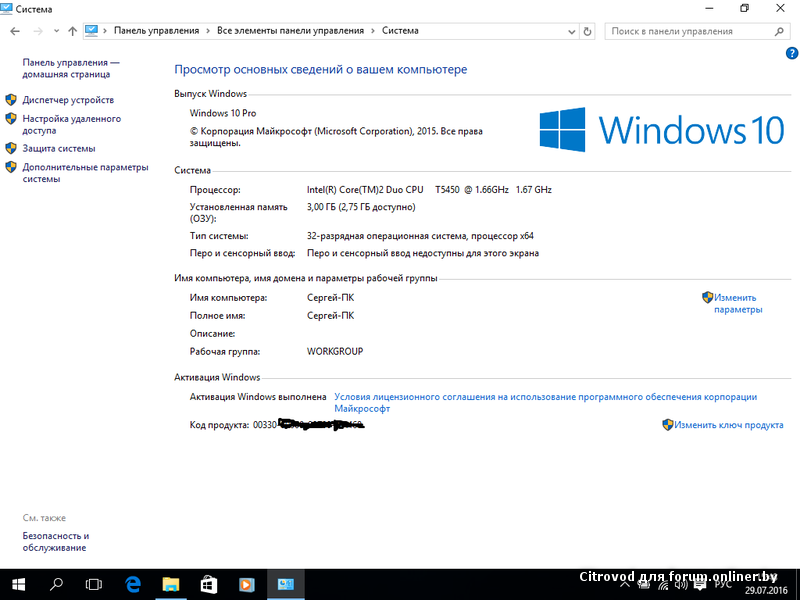Expand chevron after 'Все элементы панели управления'

pos(372,31)
